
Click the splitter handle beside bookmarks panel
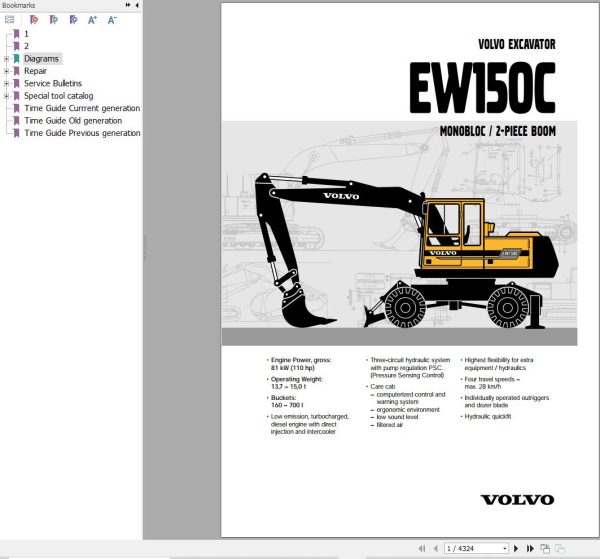coord(145,249)
